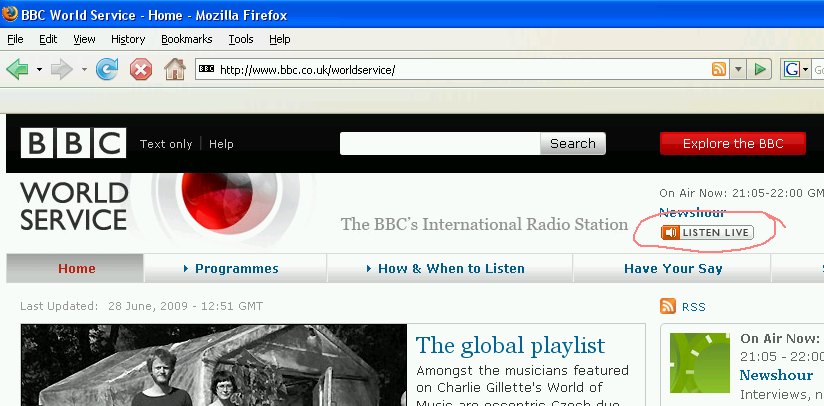Open the Back history dropdown arrow

point(39,69)
